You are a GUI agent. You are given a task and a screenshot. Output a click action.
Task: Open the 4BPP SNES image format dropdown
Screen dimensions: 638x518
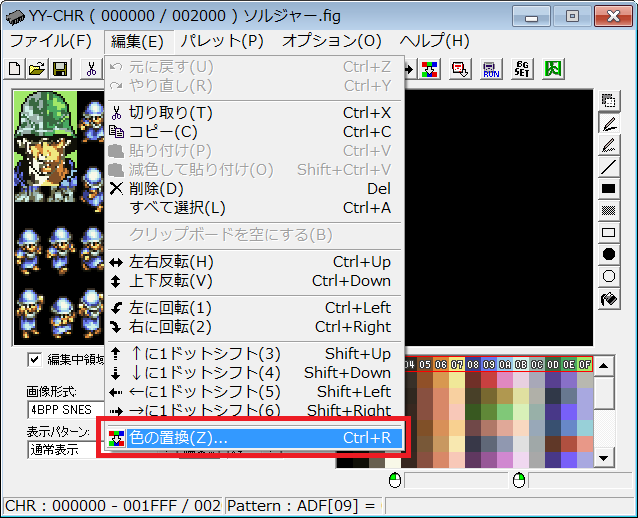click(x=66, y=410)
